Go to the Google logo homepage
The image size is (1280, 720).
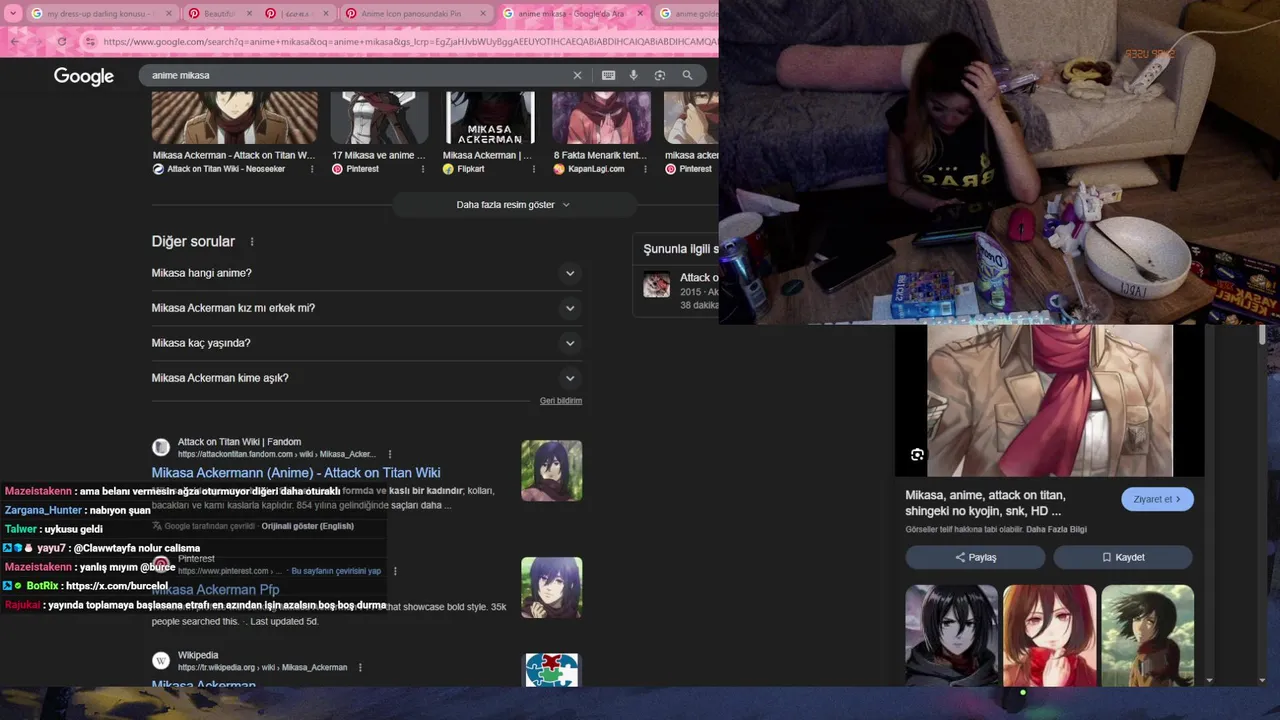coord(84,76)
